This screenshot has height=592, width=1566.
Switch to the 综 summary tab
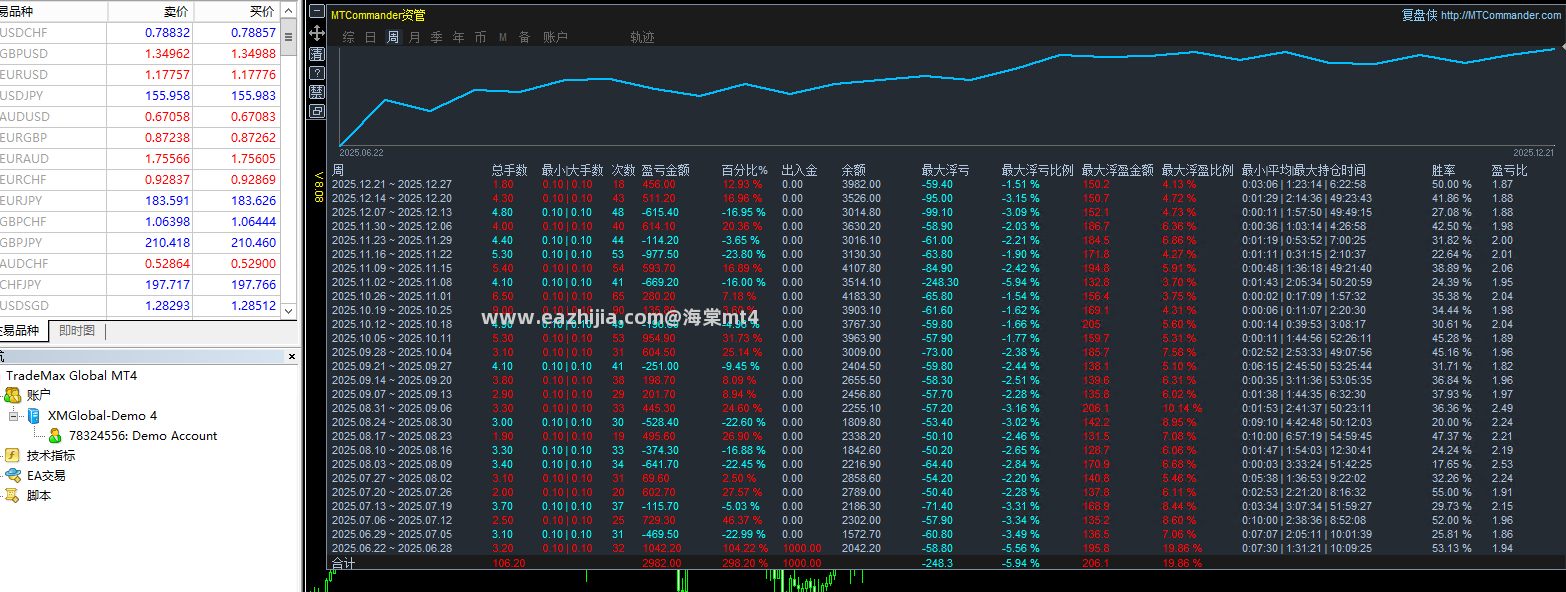pos(348,37)
